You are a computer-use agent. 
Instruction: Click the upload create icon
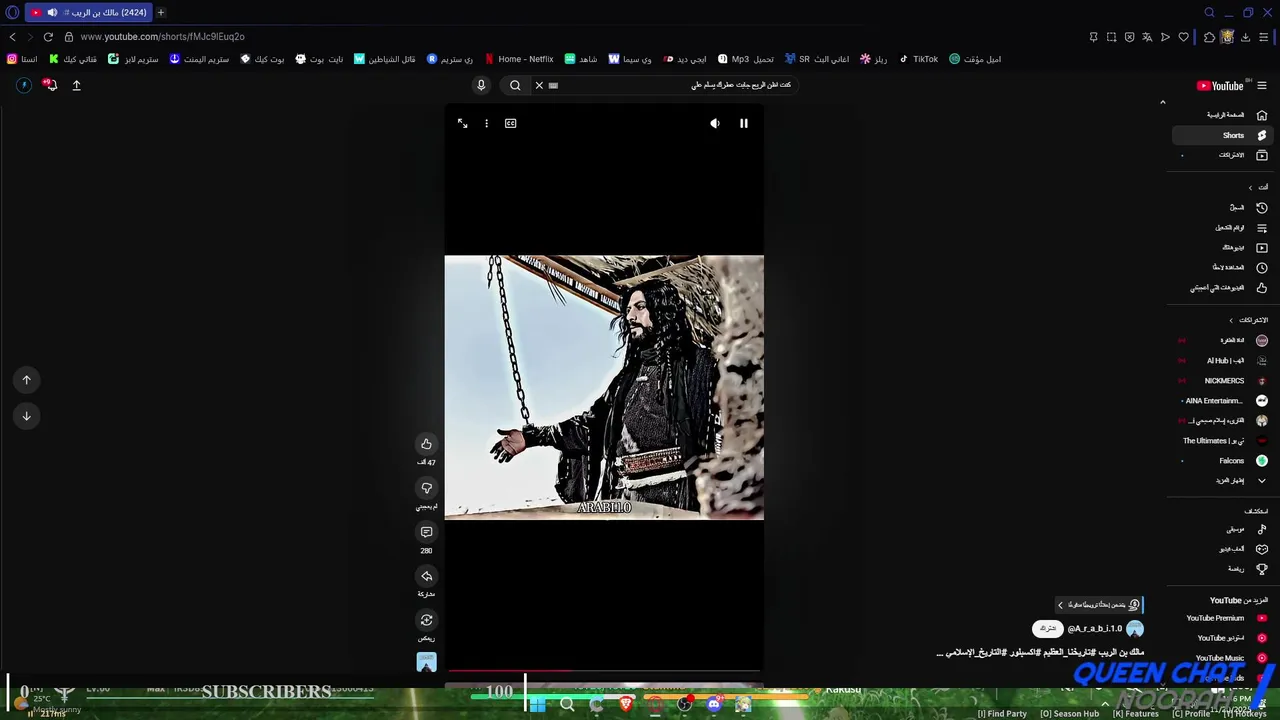click(x=76, y=85)
